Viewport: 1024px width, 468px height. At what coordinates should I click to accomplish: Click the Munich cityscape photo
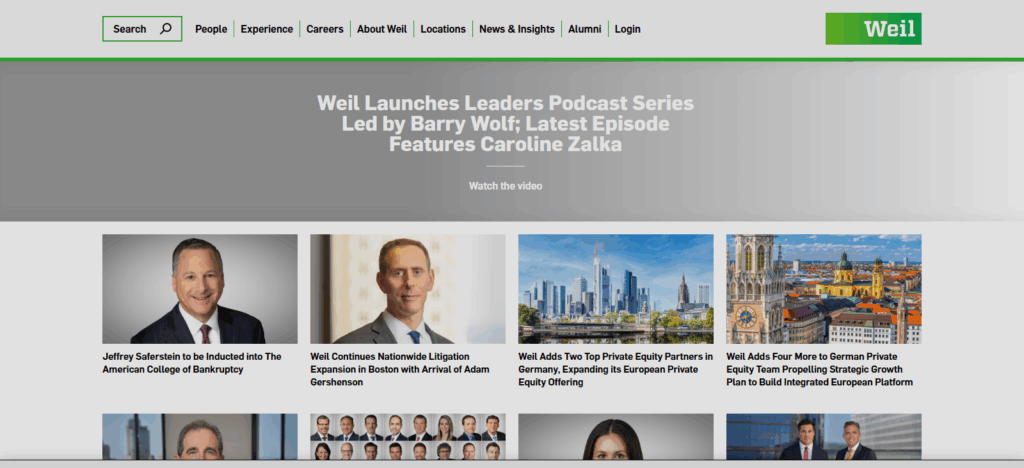coord(824,289)
